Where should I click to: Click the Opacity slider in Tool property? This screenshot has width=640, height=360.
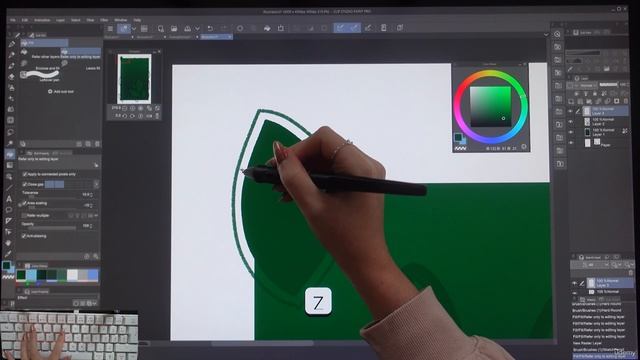(x=51, y=228)
